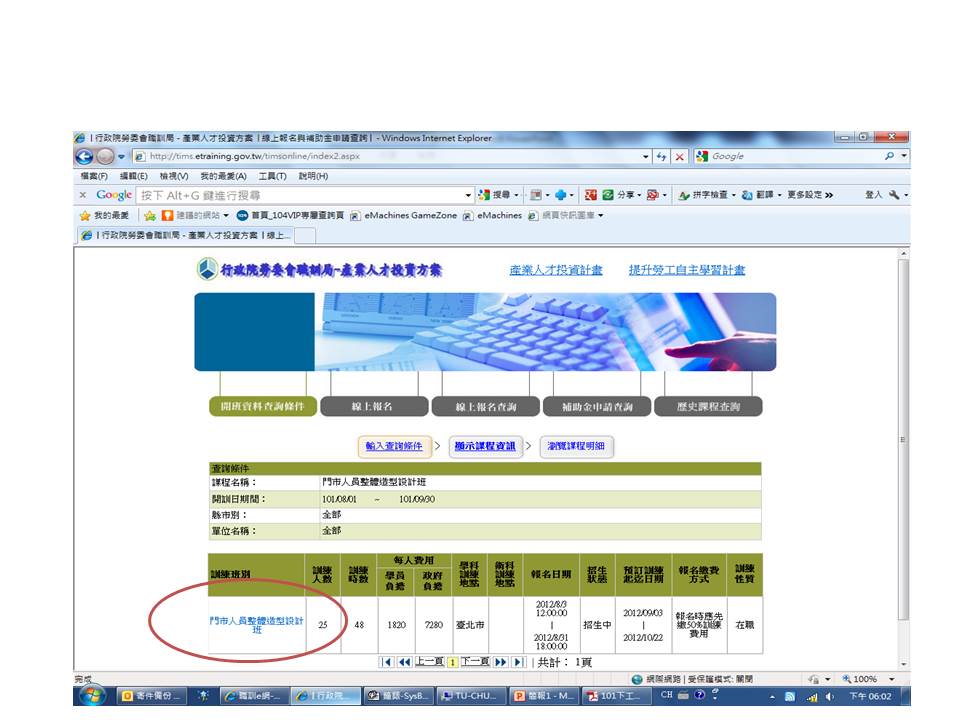Open address bar history dropdown arrow

645,157
